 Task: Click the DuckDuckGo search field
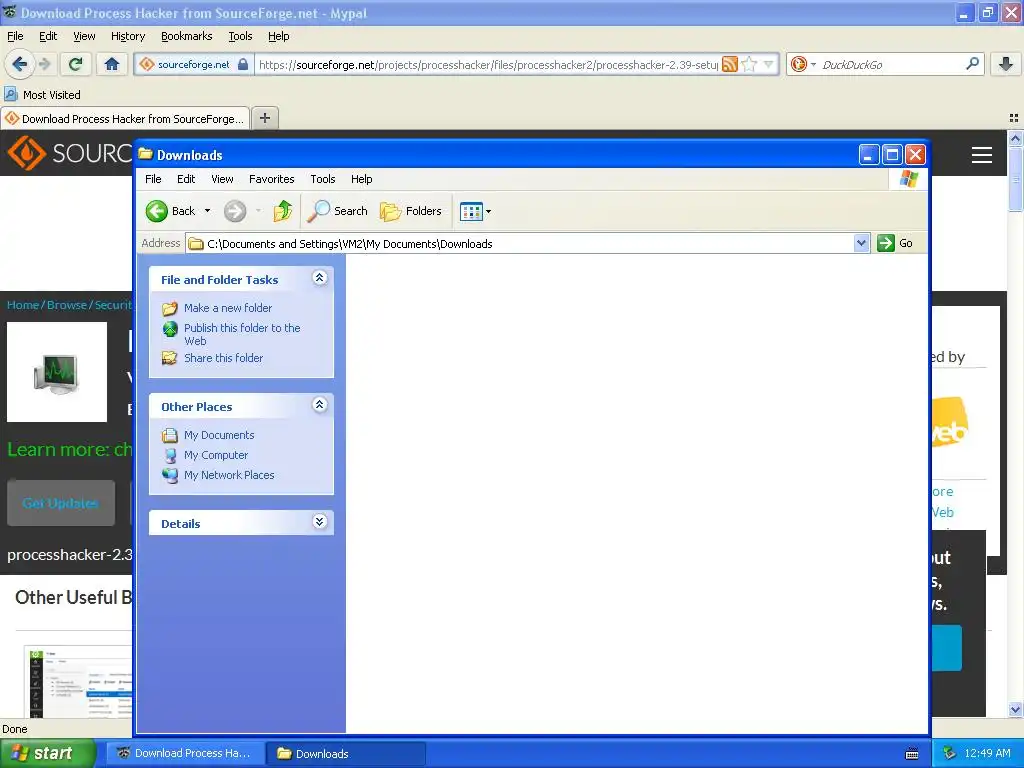(x=890, y=65)
